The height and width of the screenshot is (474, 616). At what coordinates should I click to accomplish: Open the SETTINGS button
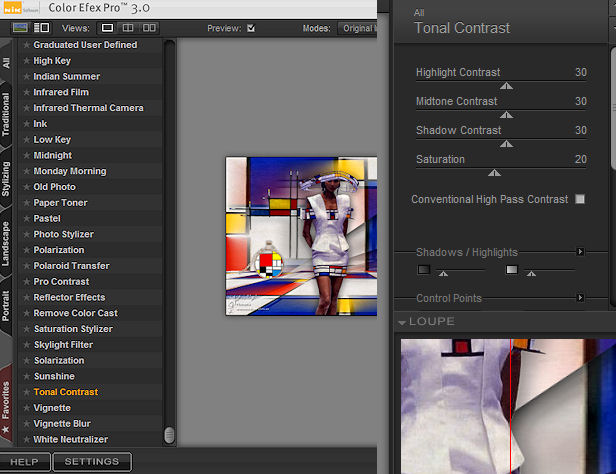91,462
